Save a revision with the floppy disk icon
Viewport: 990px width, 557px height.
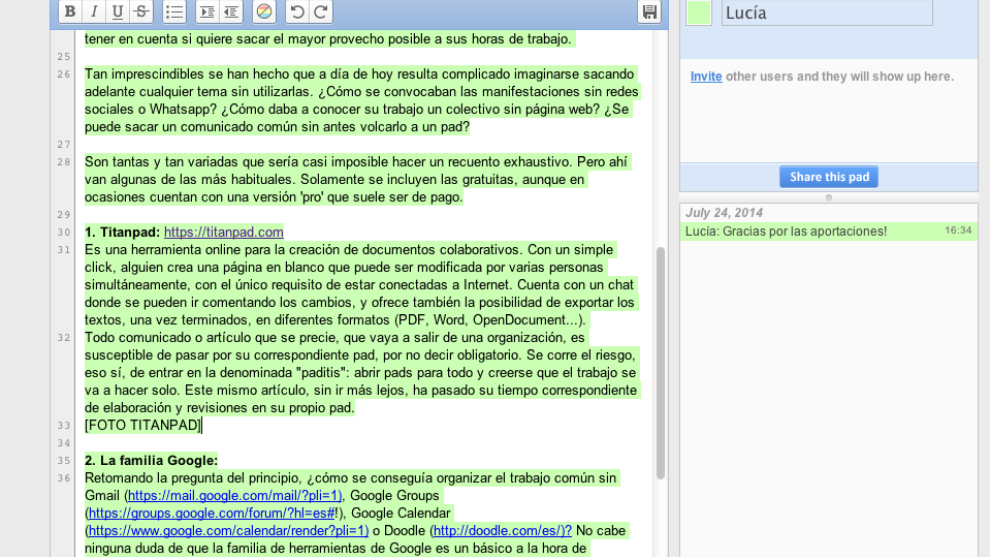(x=650, y=12)
